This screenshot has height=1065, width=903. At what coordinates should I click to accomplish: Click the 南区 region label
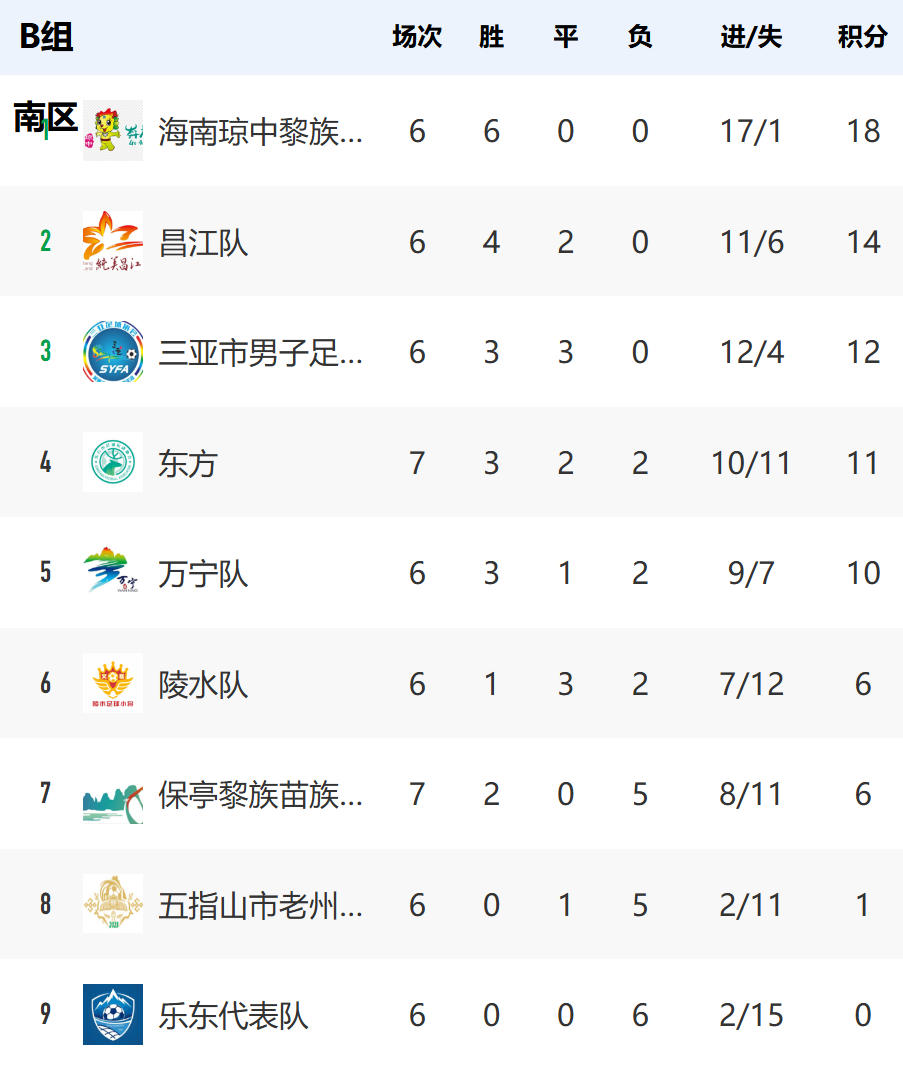click(46, 118)
